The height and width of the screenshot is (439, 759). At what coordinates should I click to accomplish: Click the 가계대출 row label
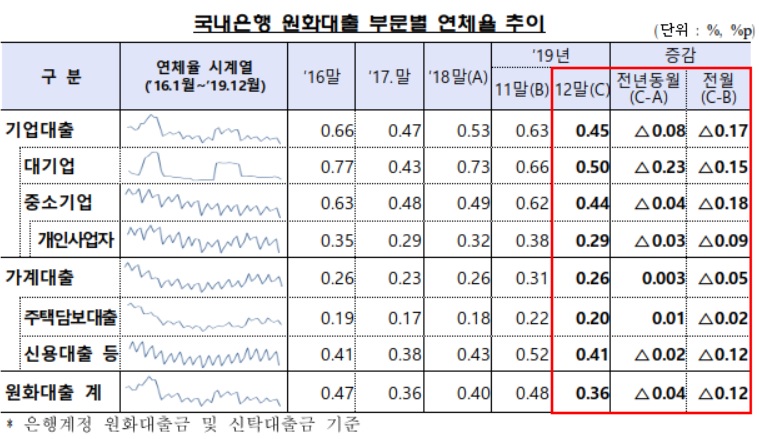click(x=40, y=277)
